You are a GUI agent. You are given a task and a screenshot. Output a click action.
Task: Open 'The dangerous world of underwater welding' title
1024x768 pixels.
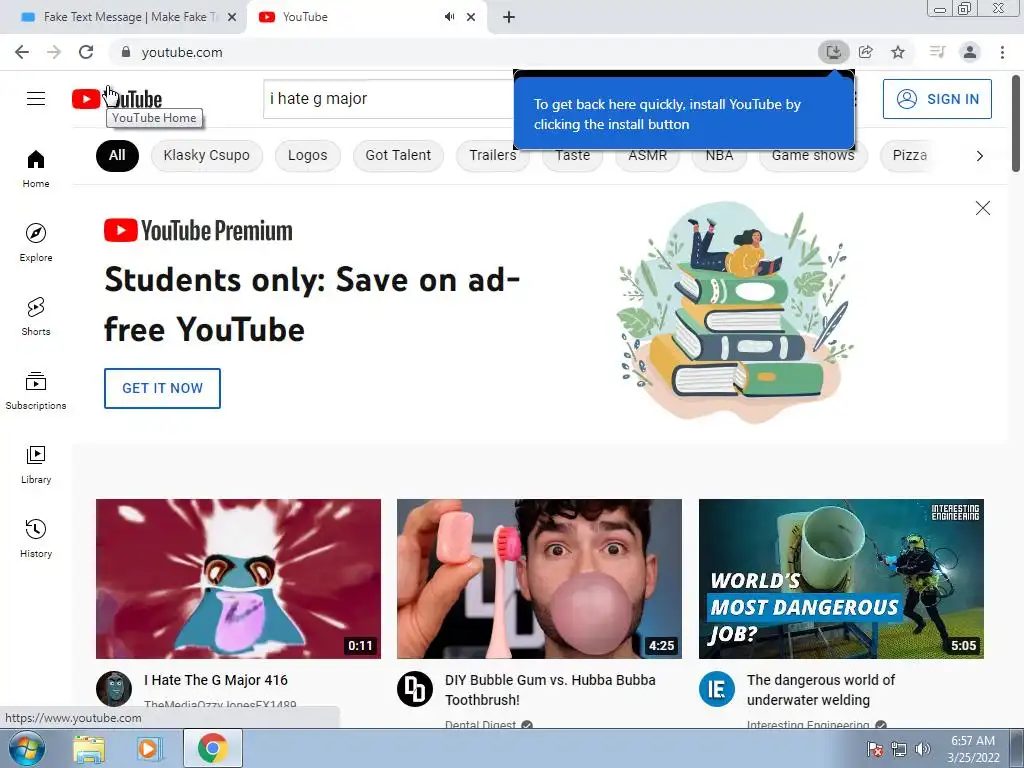[821, 690]
